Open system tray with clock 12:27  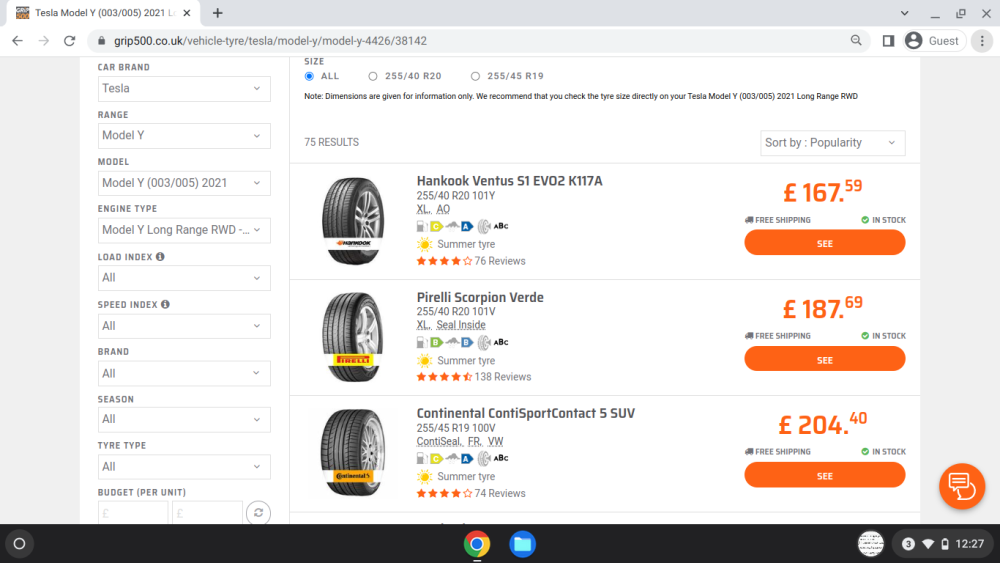(x=943, y=544)
